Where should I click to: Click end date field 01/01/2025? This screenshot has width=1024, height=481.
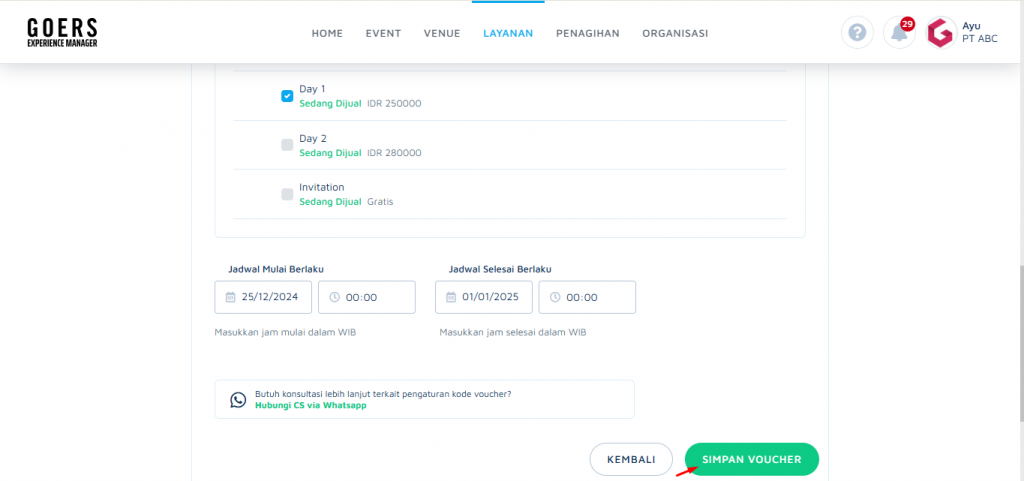pyautogui.click(x=484, y=297)
